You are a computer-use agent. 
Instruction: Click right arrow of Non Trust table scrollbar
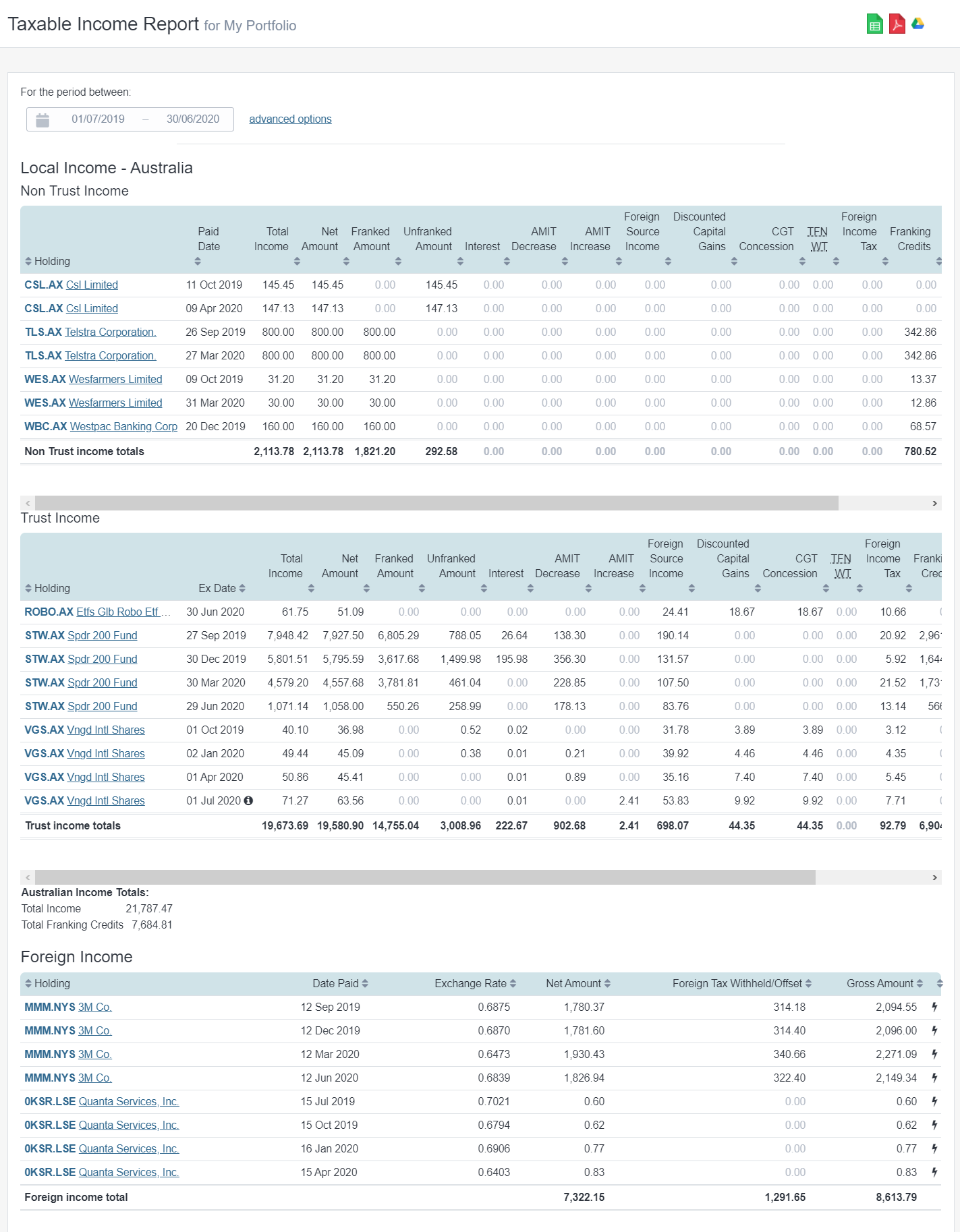(934, 503)
